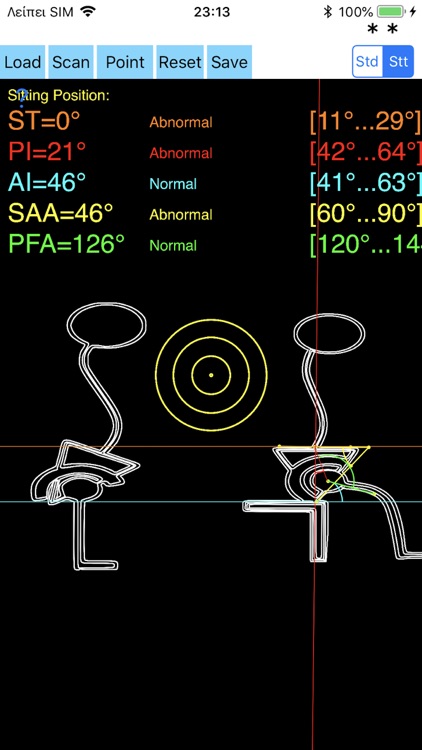Select the Stt sitting segment

(398, 62)
